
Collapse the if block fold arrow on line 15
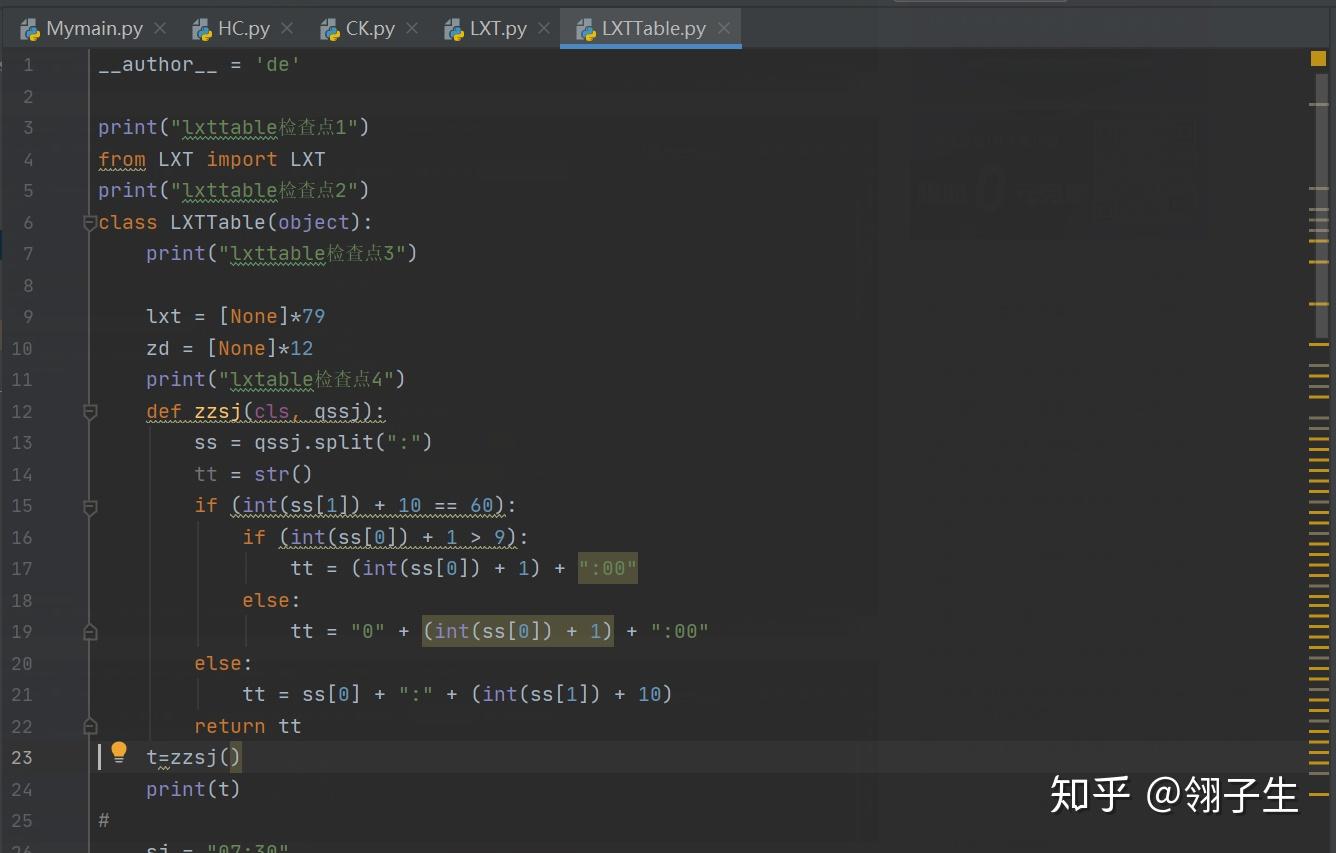[x=89, y=505]
